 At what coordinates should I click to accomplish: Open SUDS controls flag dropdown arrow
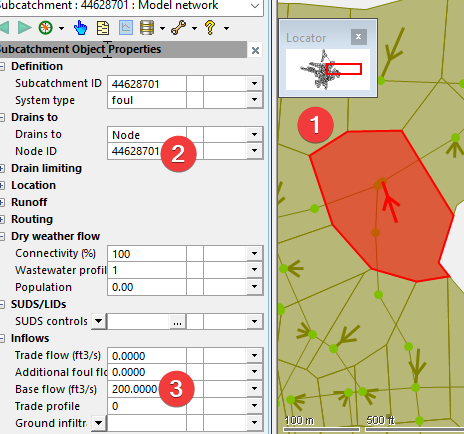[254, 321]
